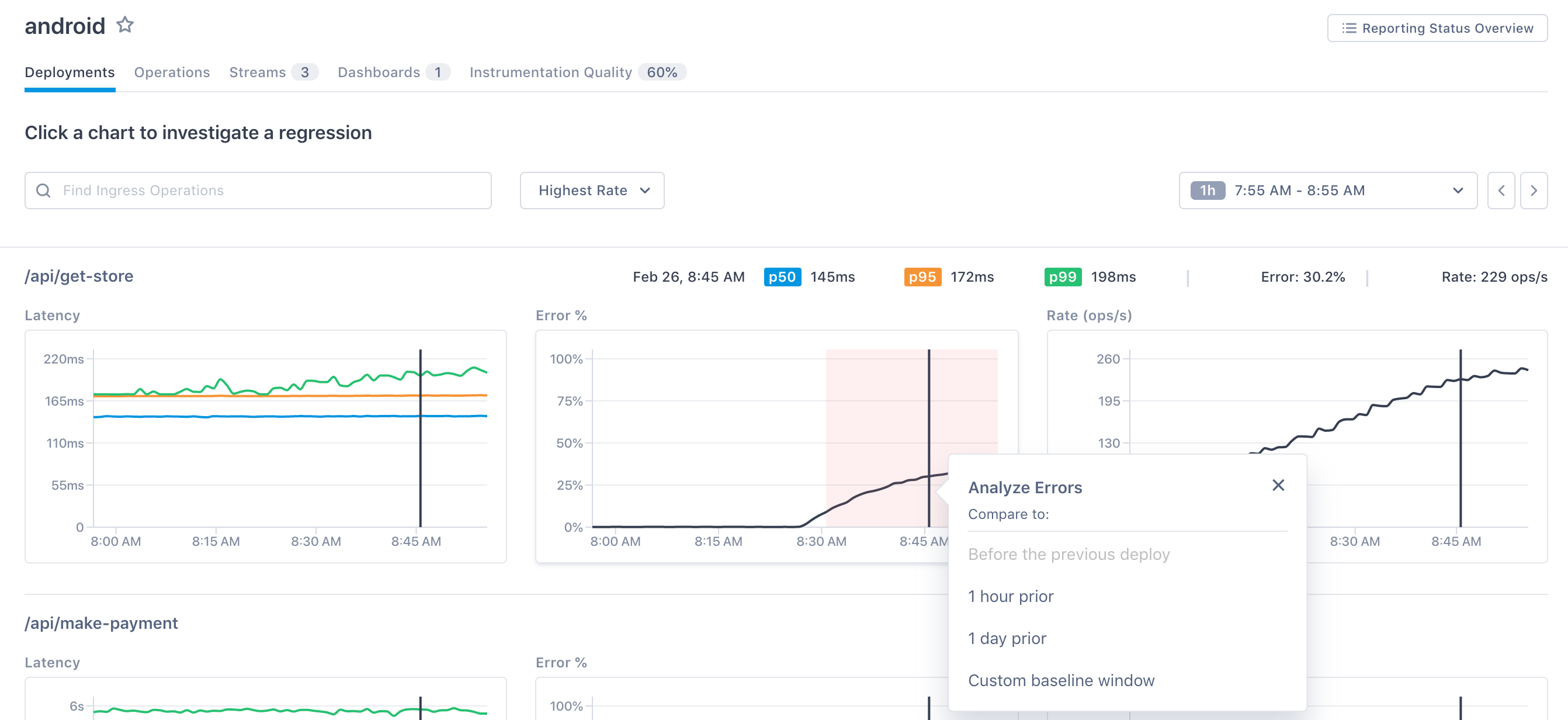Viewport: 1568px width, 720px height.
Task: Star the android service as favorite
Action: pos(125,25)
